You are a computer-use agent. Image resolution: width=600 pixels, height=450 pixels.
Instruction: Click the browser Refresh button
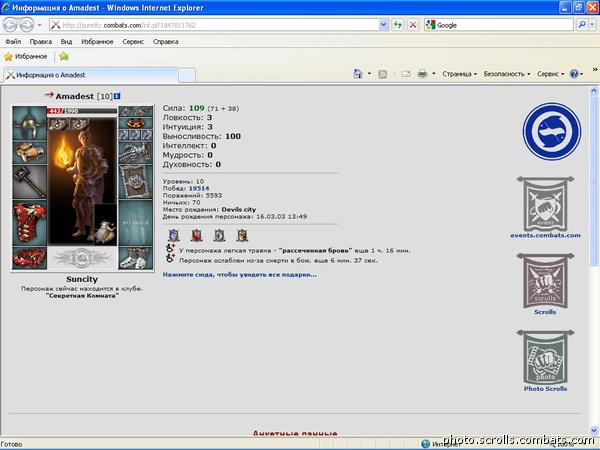398,25
